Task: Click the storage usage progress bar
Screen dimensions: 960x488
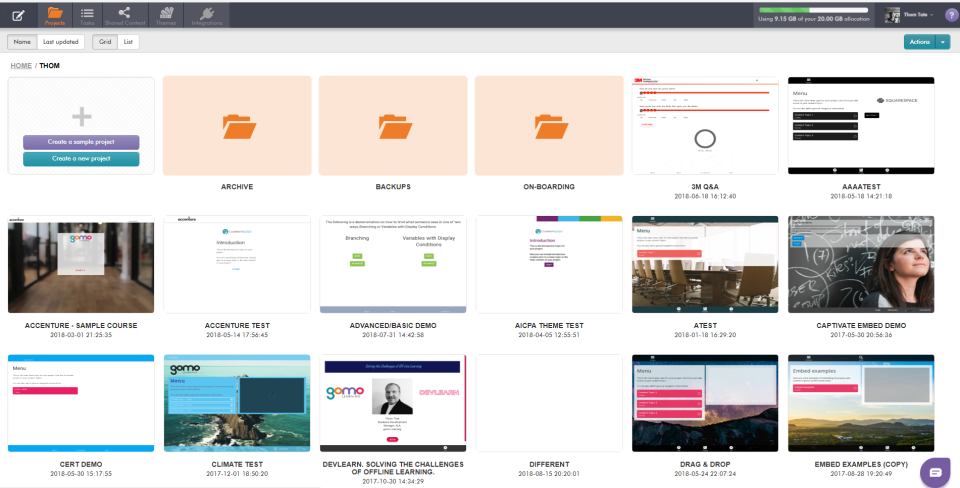Action: pyautogui.click(x=814, y=10)
